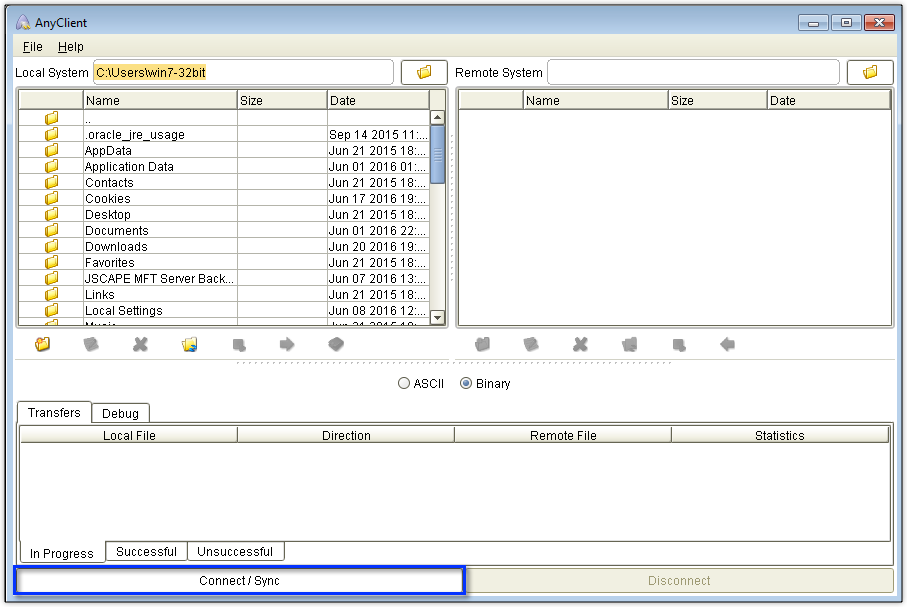Select the Application Data folder name
This screenshot has width=907, height=607.
coord(129,166)
